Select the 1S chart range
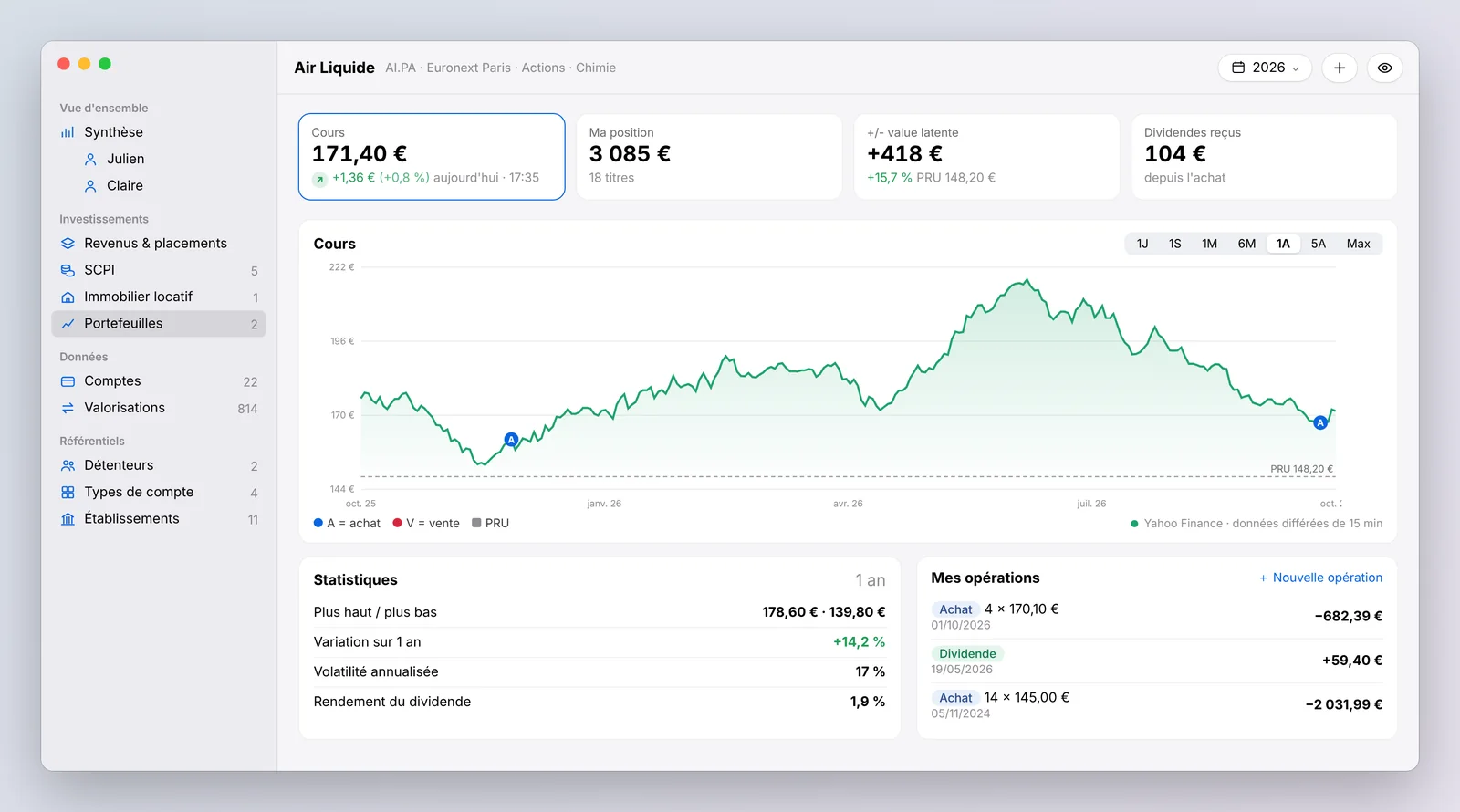The width and height of the screenshot is (1460, 812). click(1175, 244)
